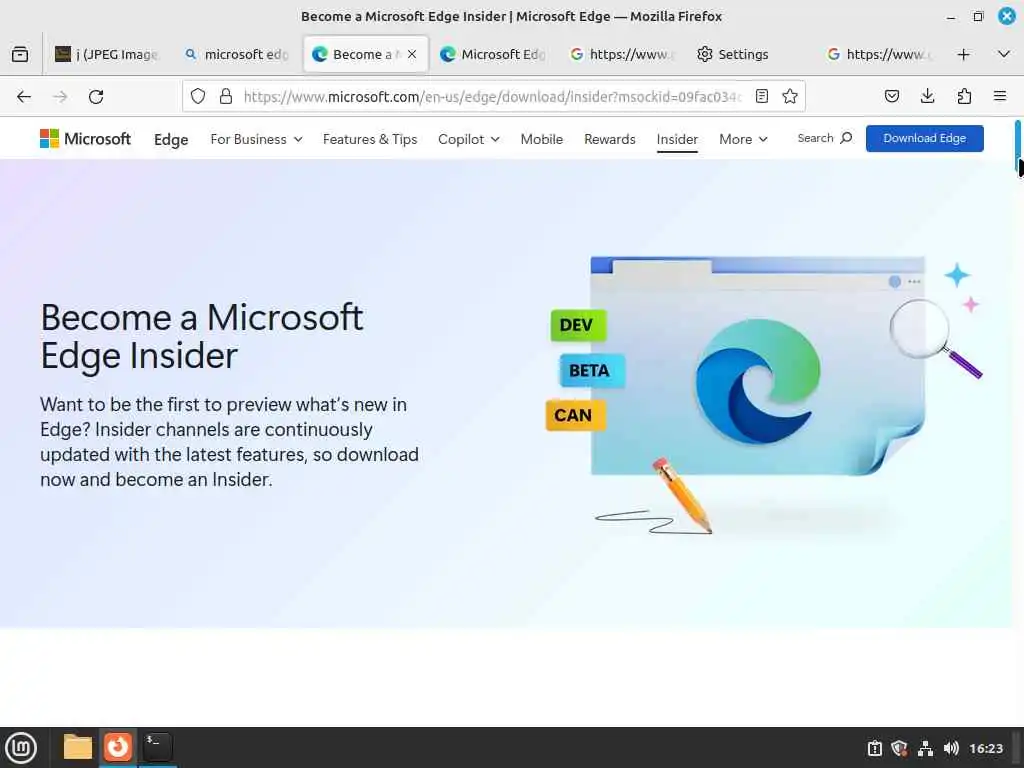Open the network connections tray icon
Viewport: 1024px width, 768px height.
pos(925,748)
